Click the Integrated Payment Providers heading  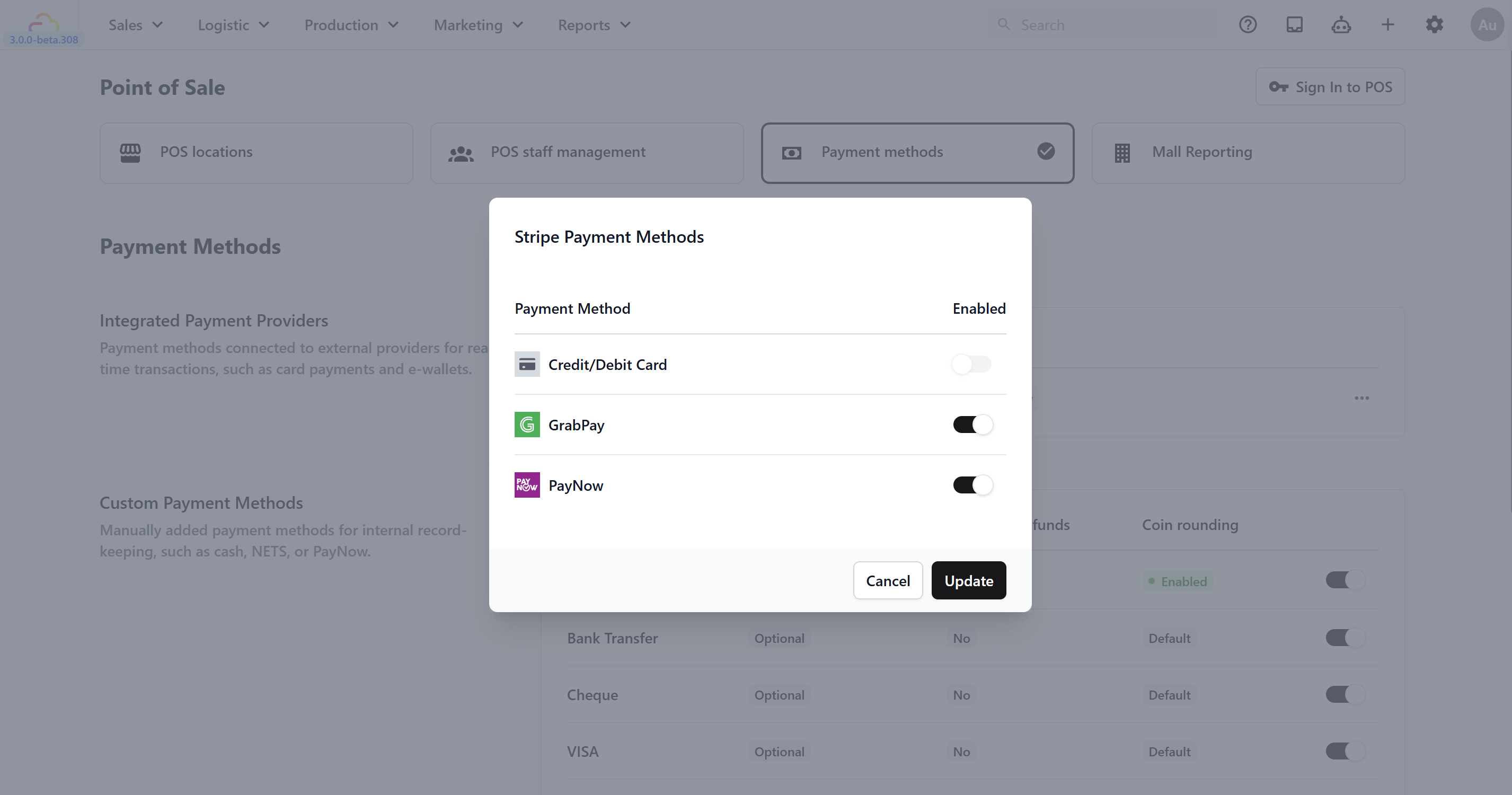[x=214, y=321]
